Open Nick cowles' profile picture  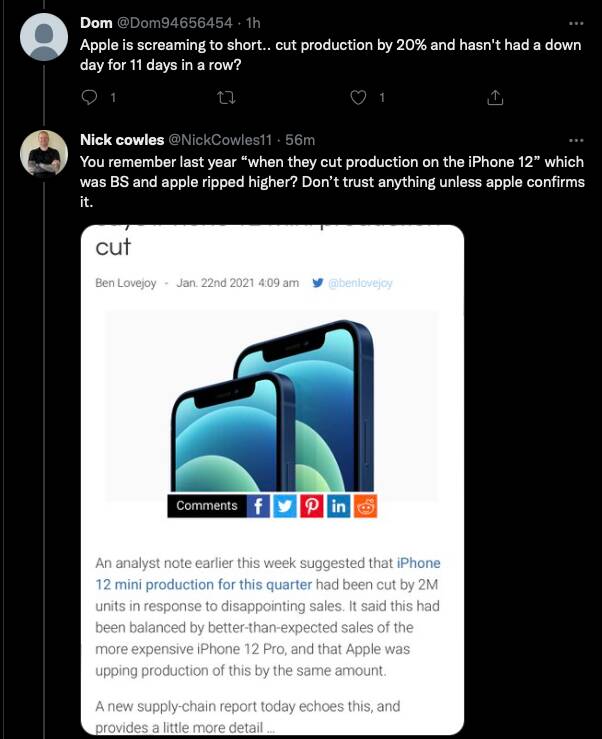coord(44,155)
